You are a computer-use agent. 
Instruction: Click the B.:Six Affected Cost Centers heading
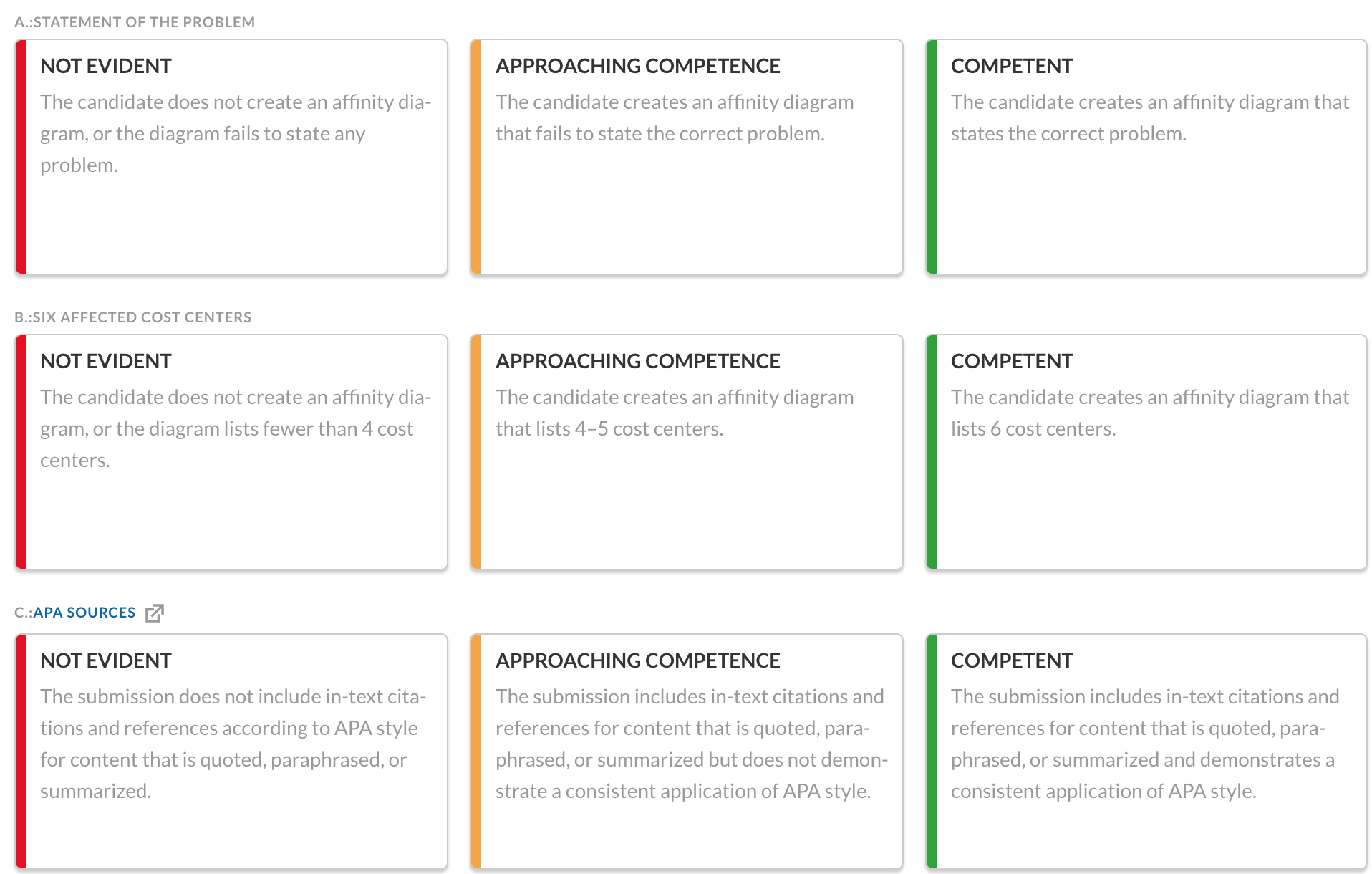coord(133,317)
